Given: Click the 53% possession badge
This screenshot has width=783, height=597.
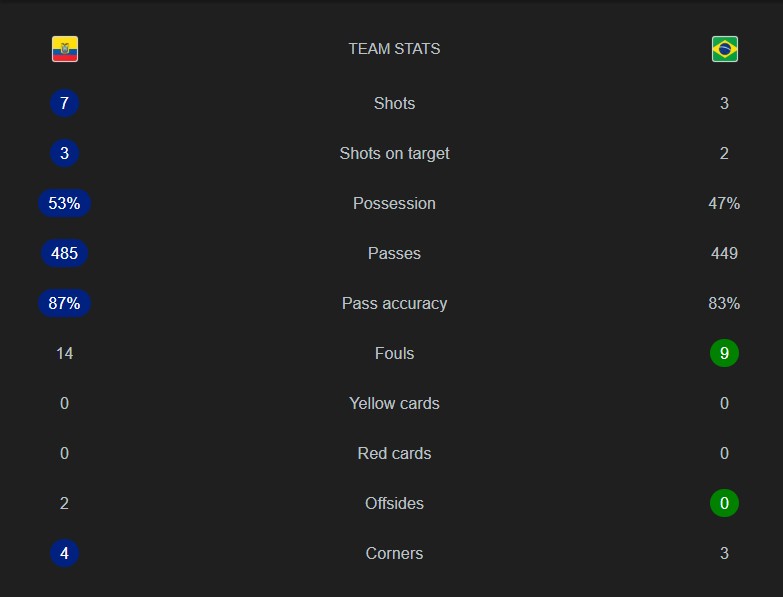Looking at the screenshot, I should 64,203.
